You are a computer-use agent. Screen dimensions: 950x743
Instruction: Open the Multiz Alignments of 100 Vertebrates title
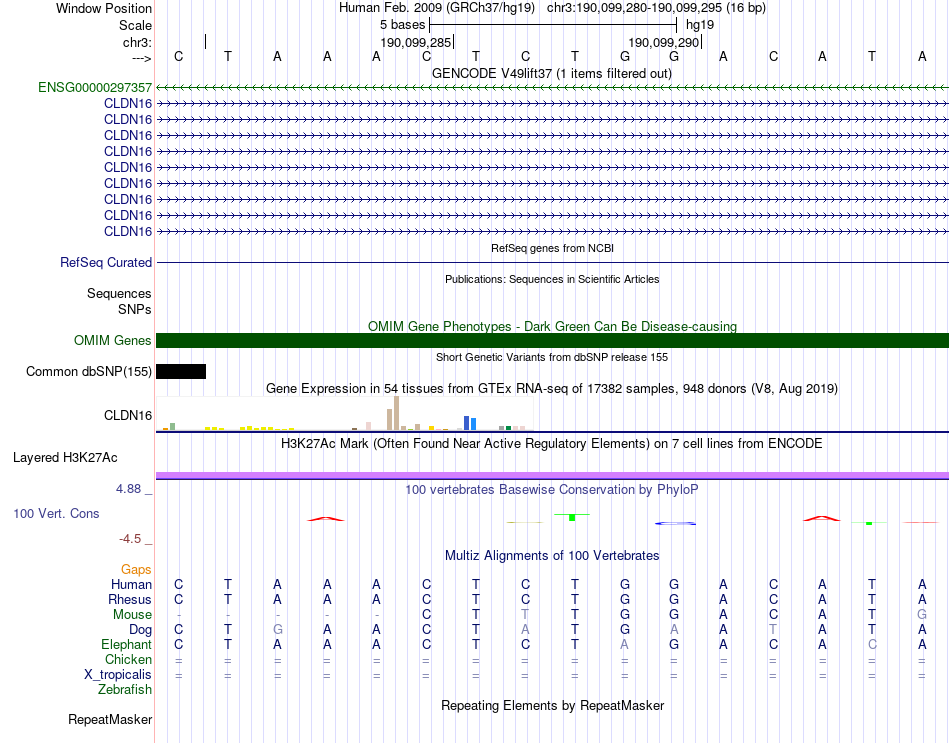pyautogui.click(x=552, y=556)
